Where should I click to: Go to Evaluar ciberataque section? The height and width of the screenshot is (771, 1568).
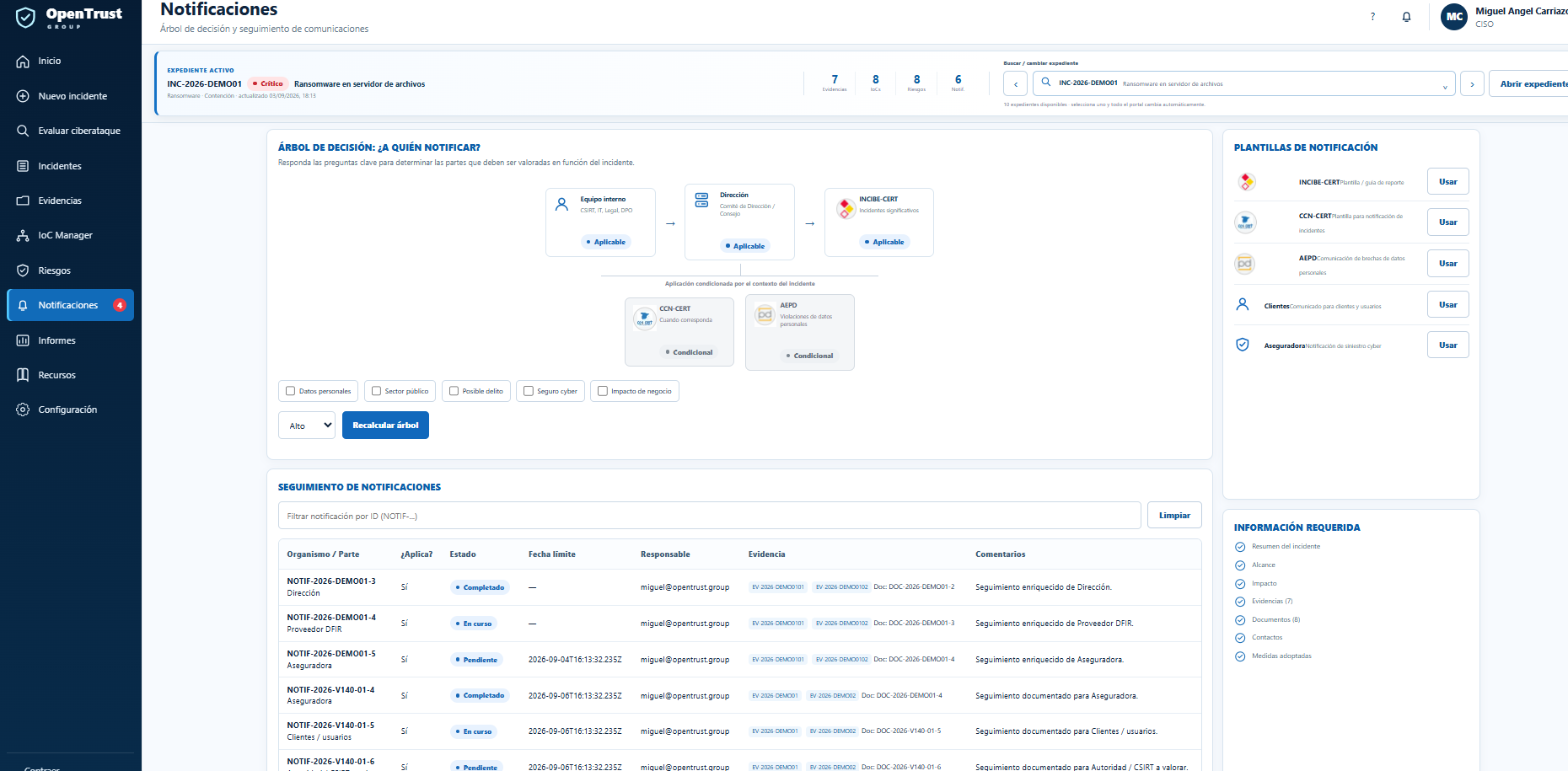pyautogui.click(x=71, y=131)
